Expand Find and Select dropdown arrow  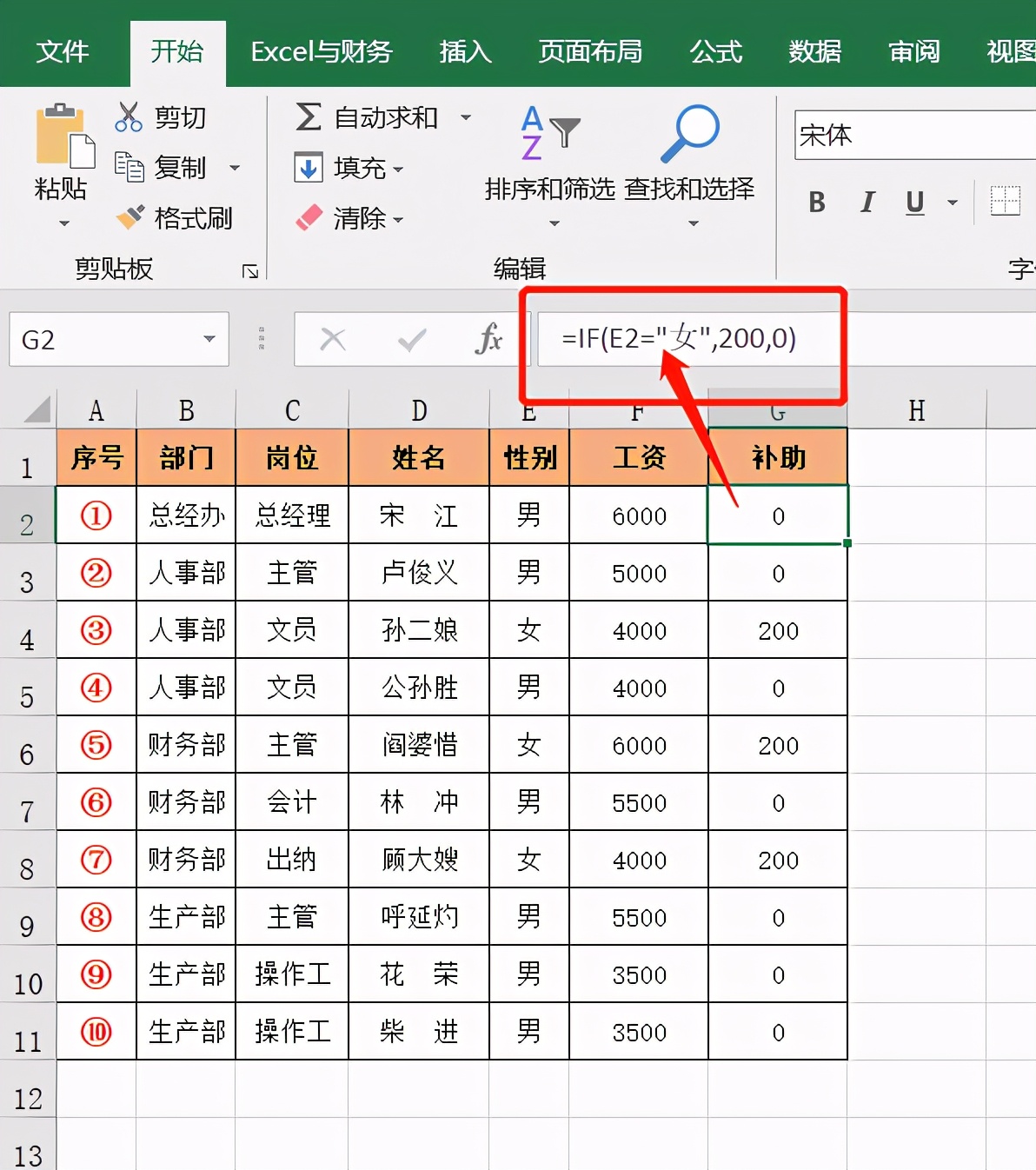pos(694,223)
